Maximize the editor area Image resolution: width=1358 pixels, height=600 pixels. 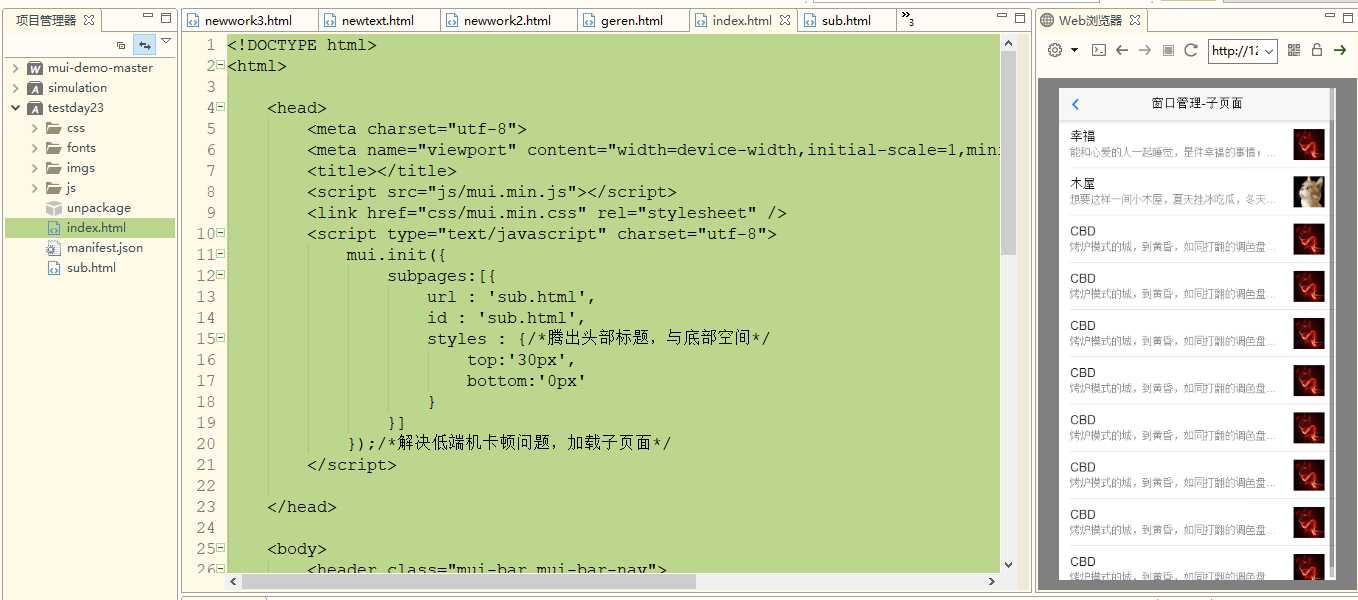tap(1020, 17)
